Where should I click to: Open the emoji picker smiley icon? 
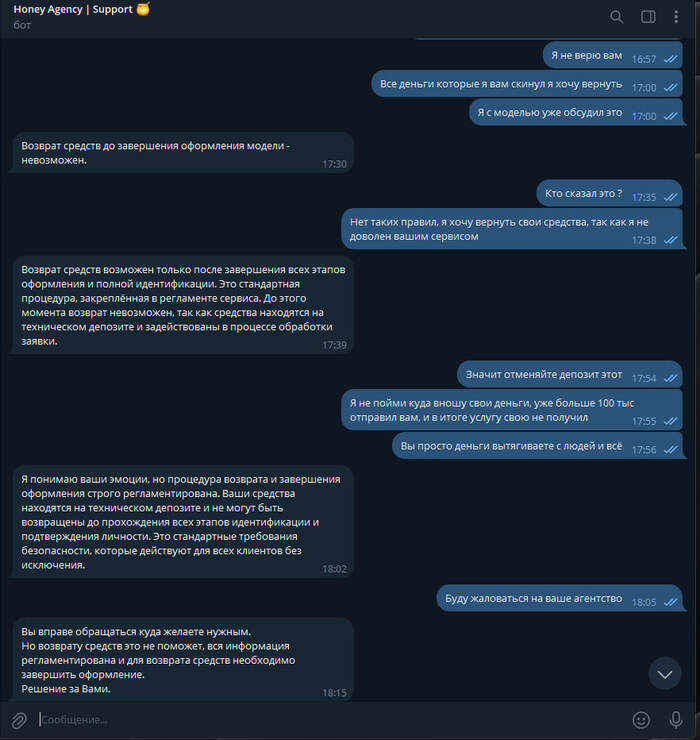641,720
